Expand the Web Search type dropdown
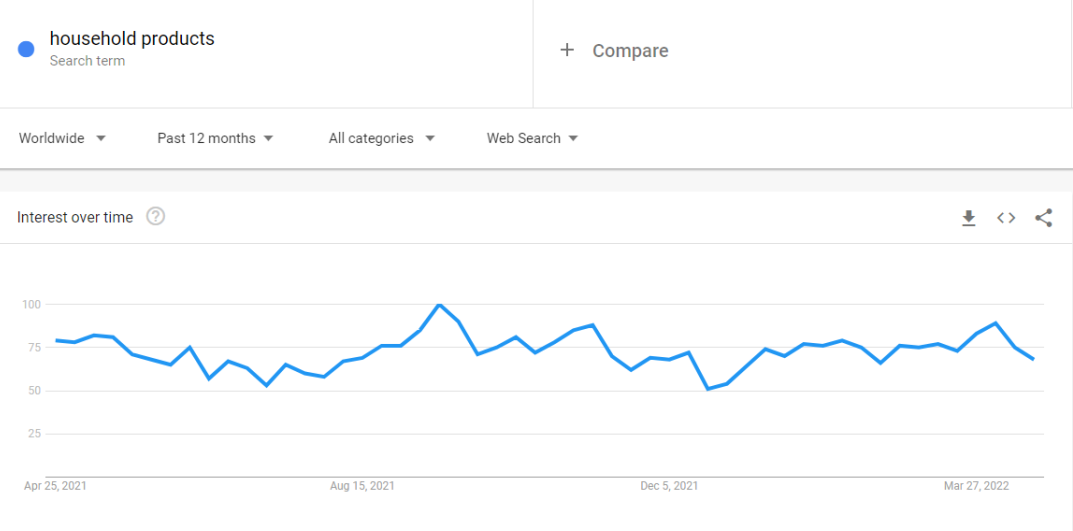 point(532,138)
